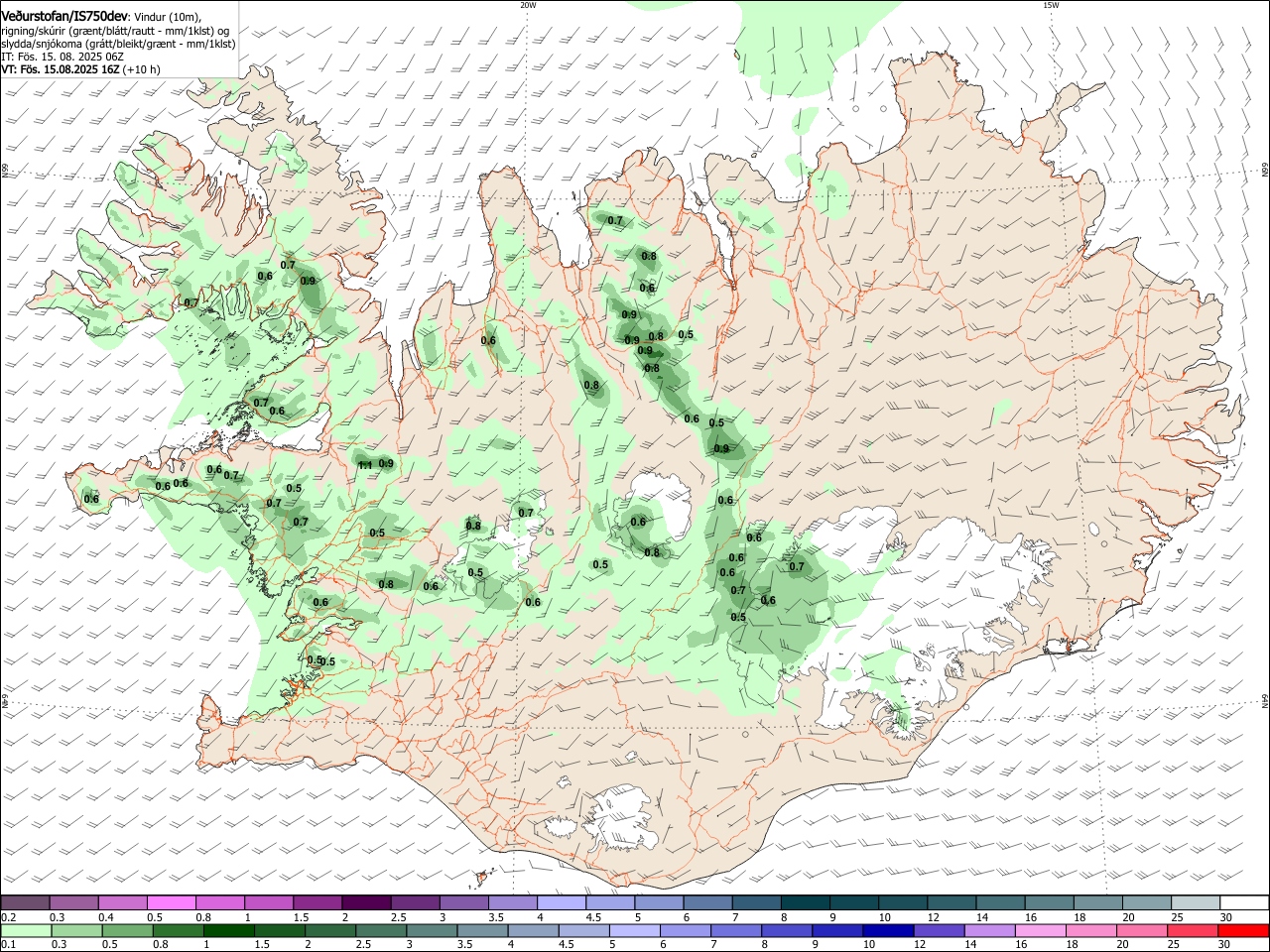Click the 20W longitude label at top
The width and height of the screenshot is (1270, 952).
point(528,5)
